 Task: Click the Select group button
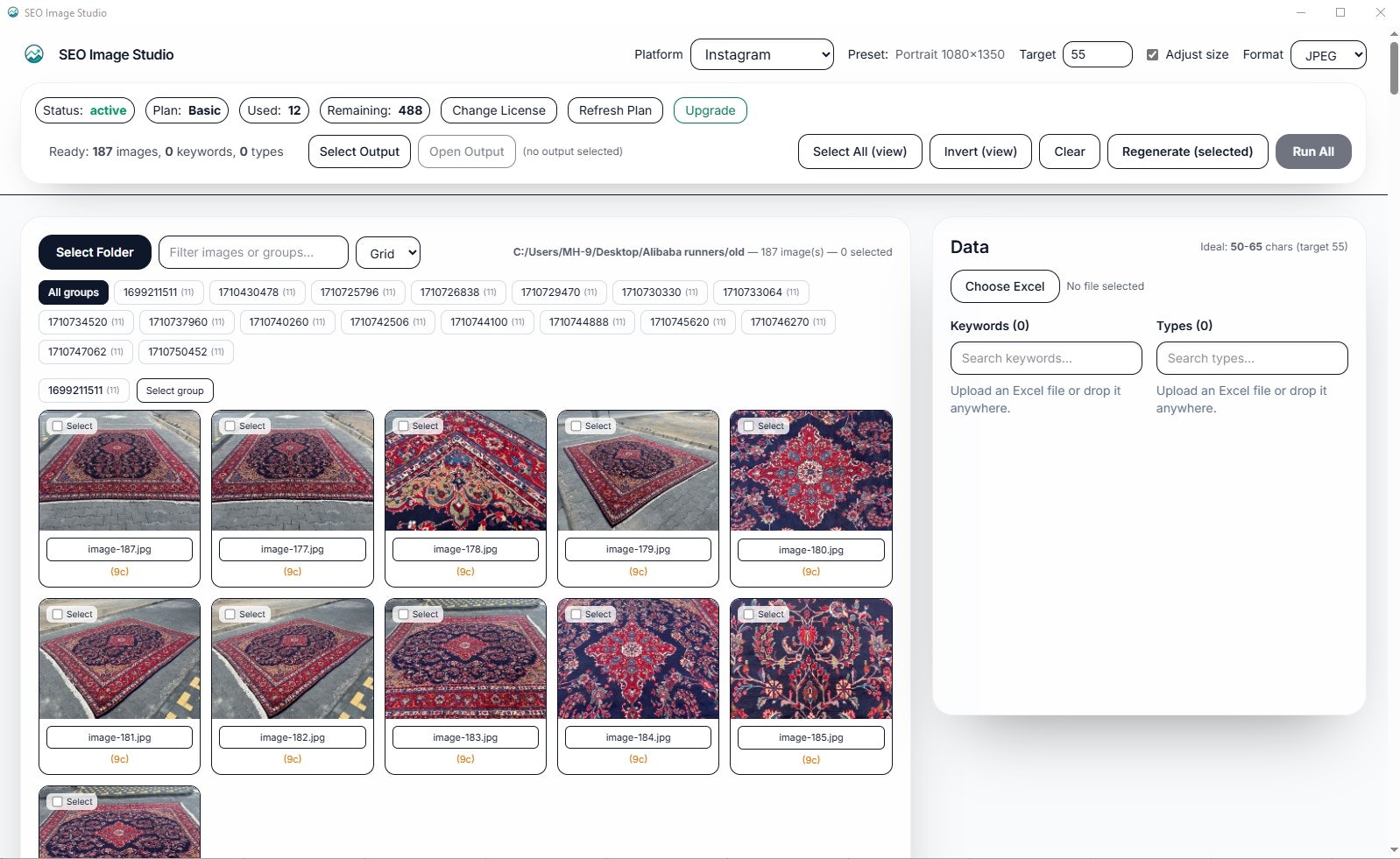pos(175,391)
